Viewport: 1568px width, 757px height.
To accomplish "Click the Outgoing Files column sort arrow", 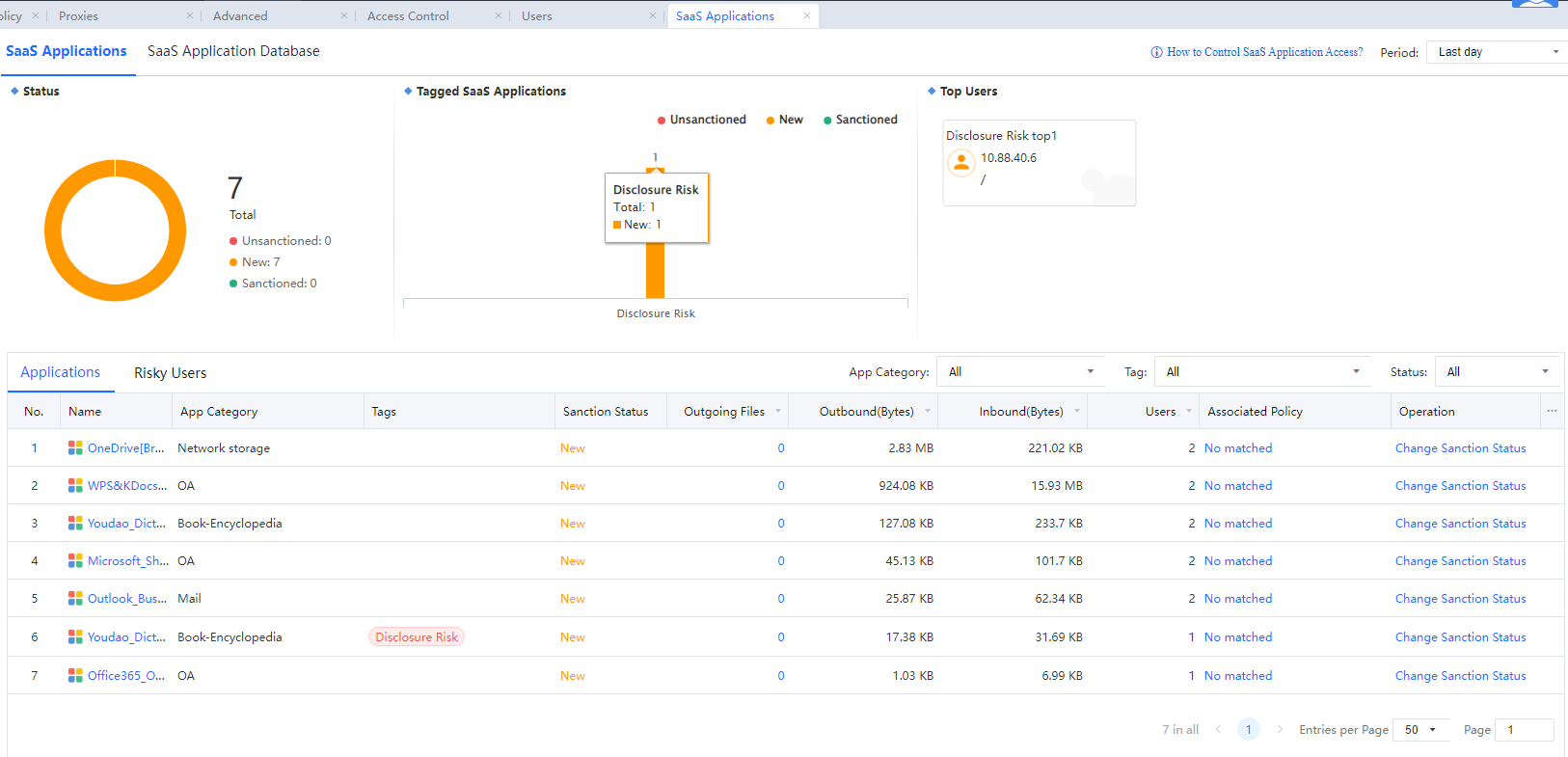I will click(x=777, y=411).
